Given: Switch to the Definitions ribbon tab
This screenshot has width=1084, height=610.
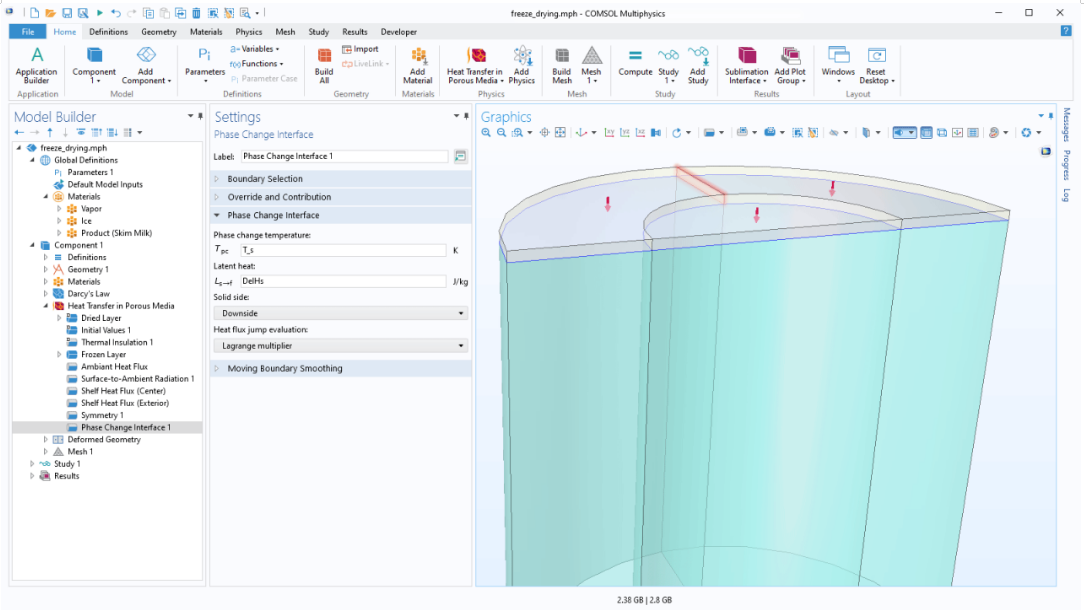Looking at the screenshot, I should tap(109, 32).
